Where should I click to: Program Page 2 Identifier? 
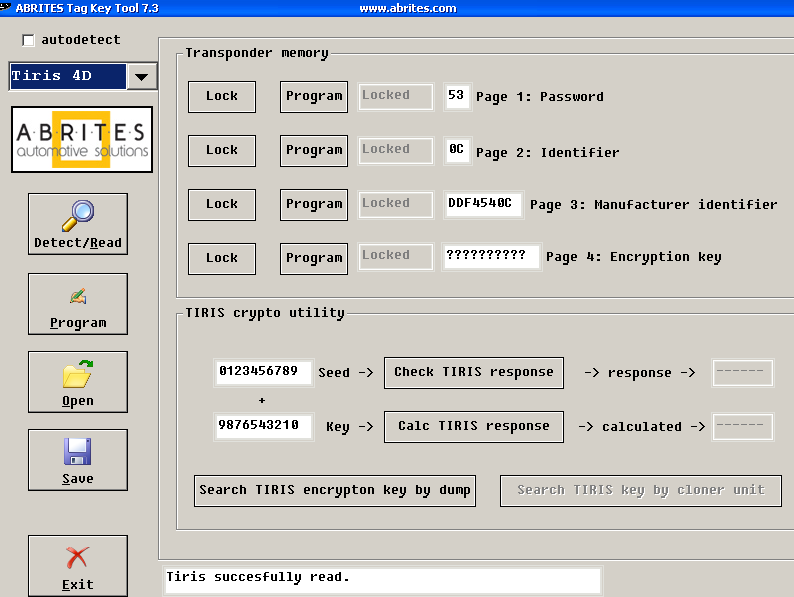pyautogui.click(x=314, y=151)
